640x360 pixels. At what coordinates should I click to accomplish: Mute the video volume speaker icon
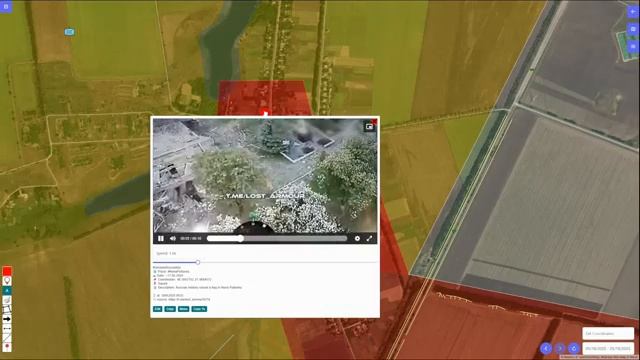pyautogui.click(x=173, y=238)
